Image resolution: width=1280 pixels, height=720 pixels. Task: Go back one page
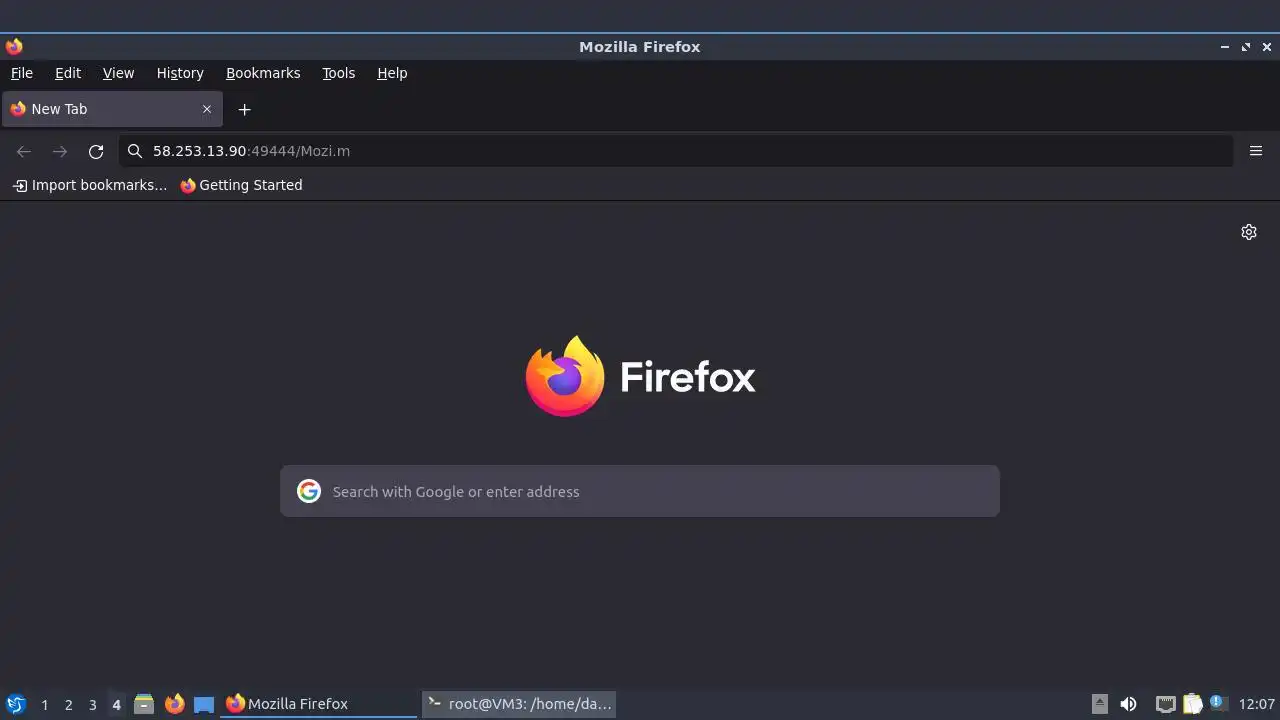[x=24, y=151]
